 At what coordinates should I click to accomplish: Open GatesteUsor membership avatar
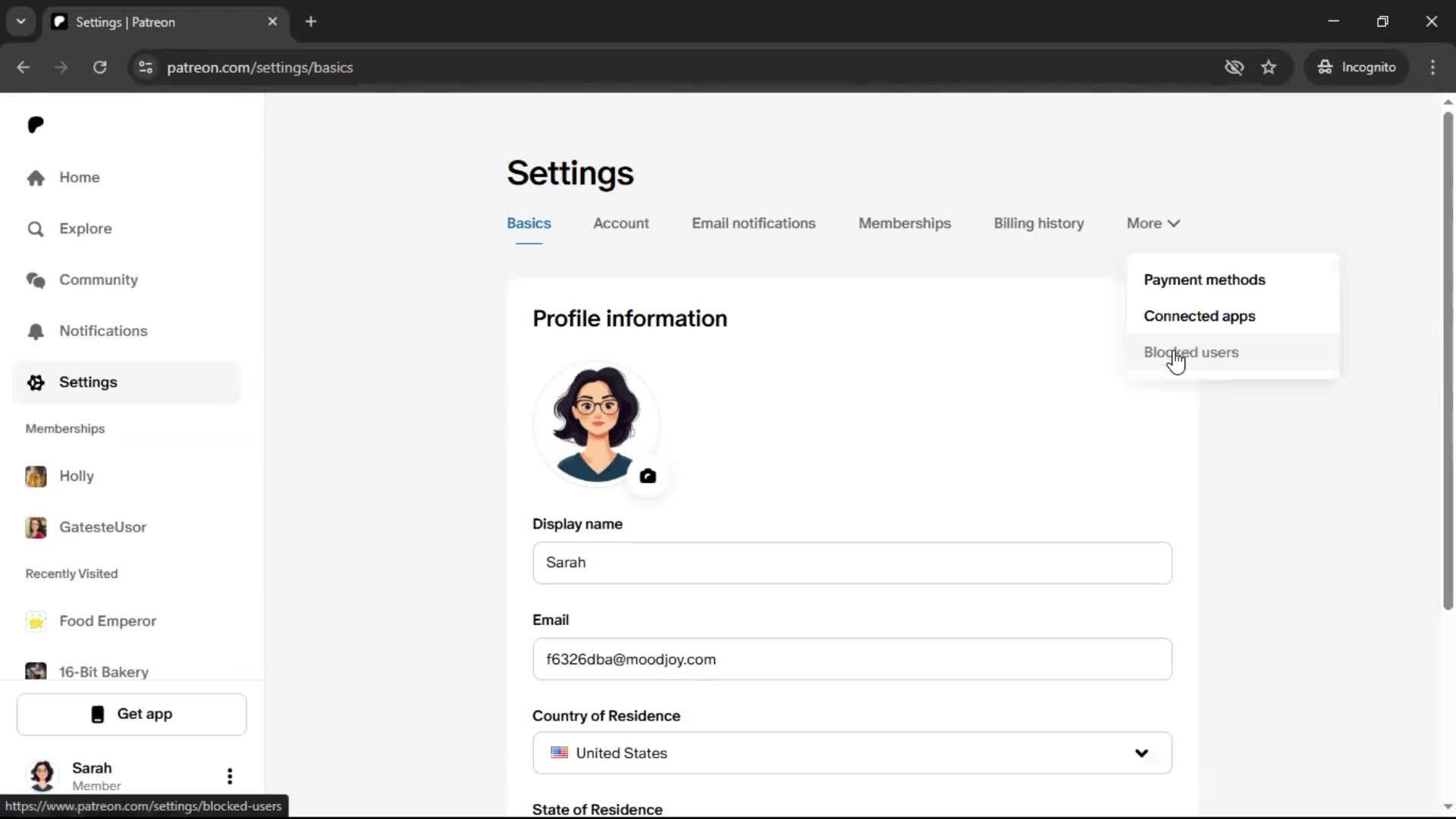tap(36, 527)
